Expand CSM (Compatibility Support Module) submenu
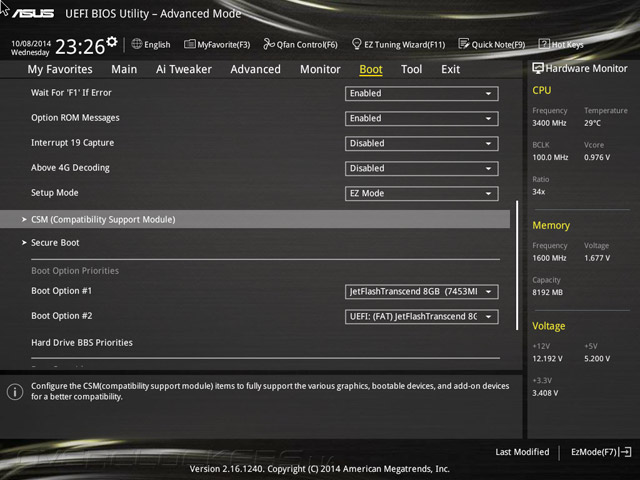 click(x=255, y=219)
